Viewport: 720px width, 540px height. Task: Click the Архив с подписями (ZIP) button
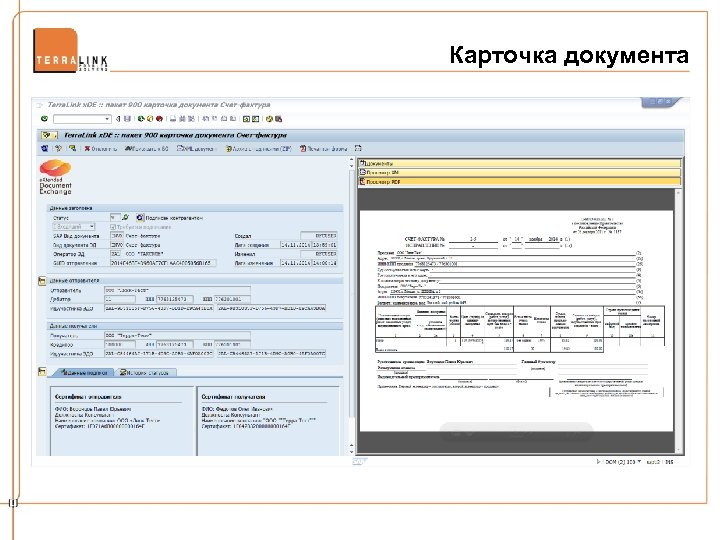259,149
